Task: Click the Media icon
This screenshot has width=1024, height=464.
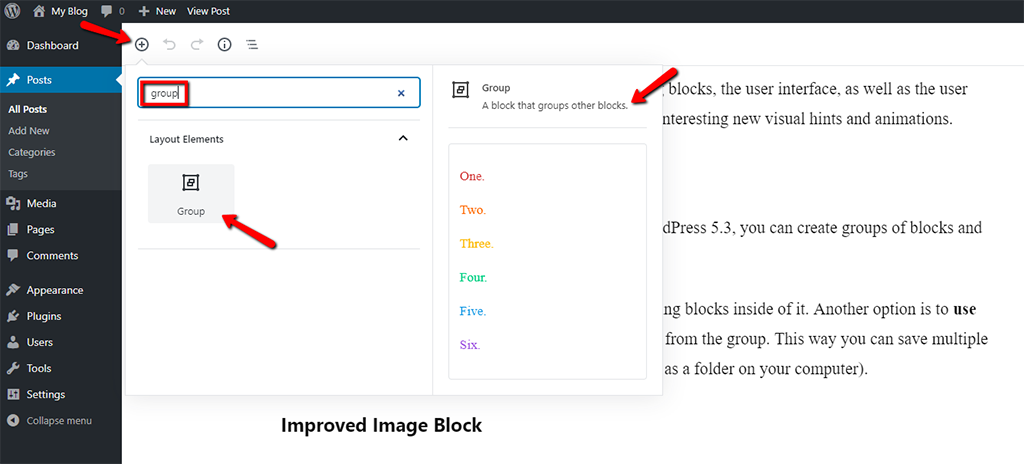Action: click(x=13, y=203)
